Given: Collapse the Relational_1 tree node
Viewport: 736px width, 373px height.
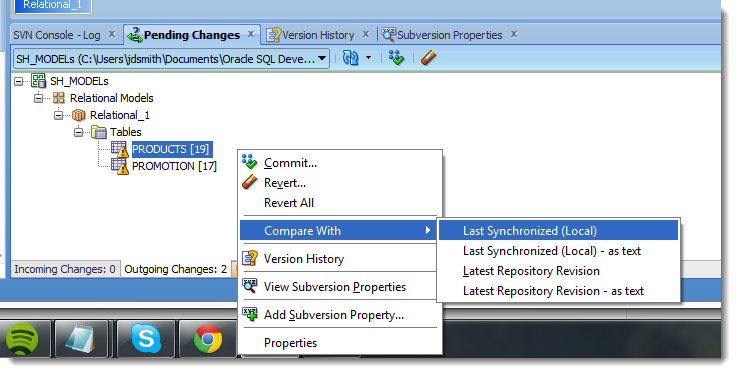Looking at the screenshot, I should coord(58,115).
